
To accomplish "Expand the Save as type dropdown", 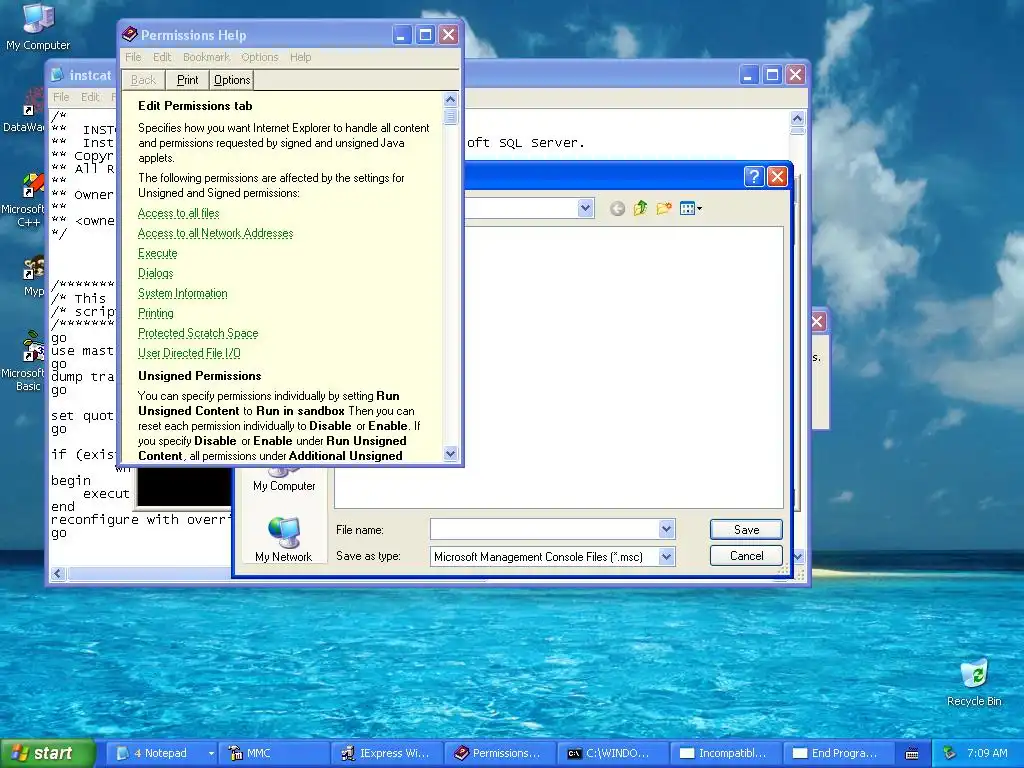I will pyautogui.click(x=666, y=556).
